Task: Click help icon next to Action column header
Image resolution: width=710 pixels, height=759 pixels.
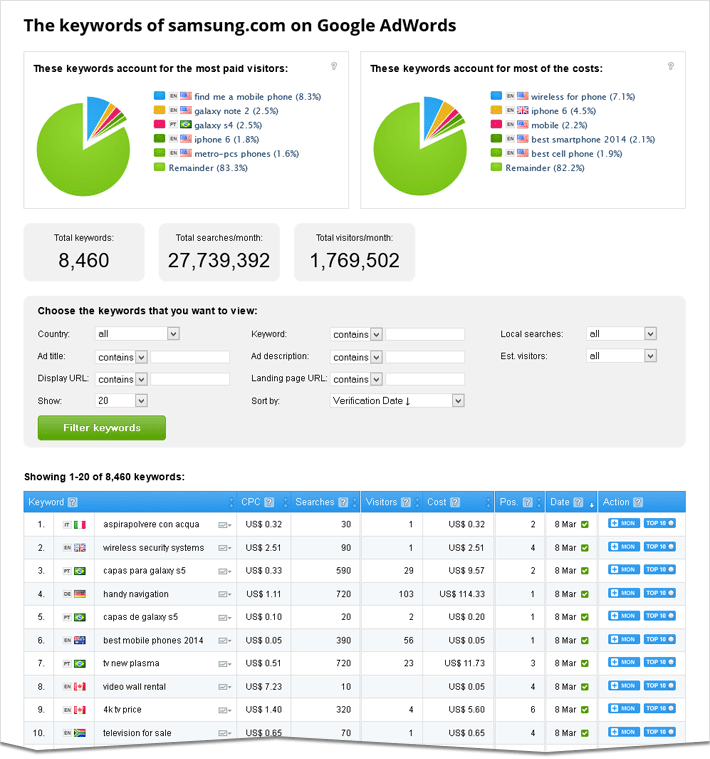Action: pos(638,502)
